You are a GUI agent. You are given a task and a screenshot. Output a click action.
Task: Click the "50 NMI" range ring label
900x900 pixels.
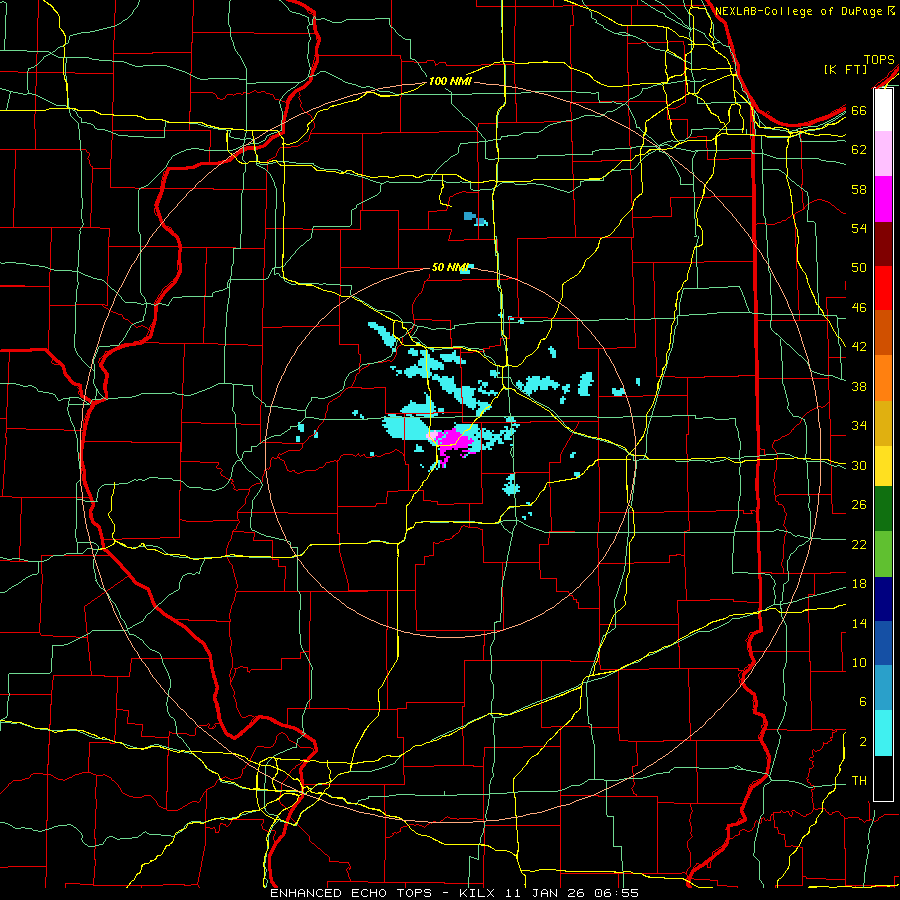[x=451, y=267]
